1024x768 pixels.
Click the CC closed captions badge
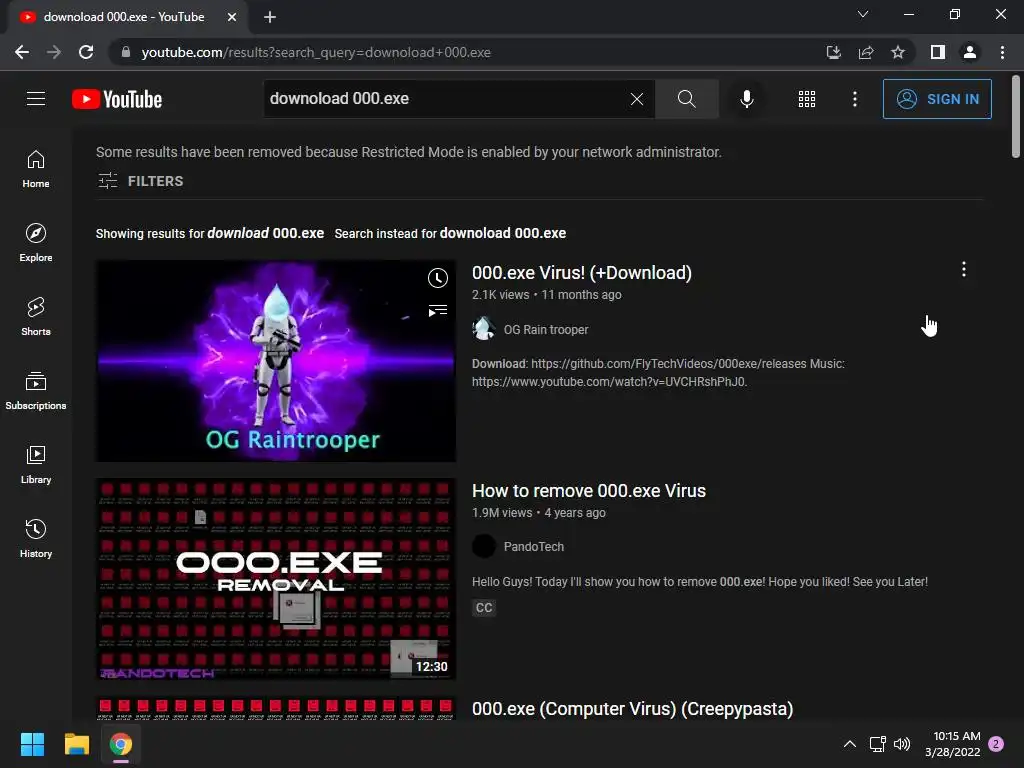tap(484, 608)
